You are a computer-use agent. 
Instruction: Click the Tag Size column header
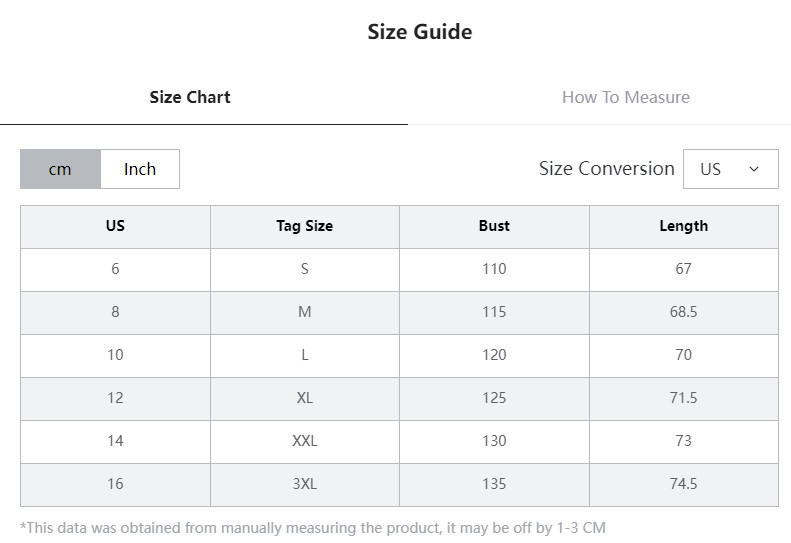[x=304, y=226]
